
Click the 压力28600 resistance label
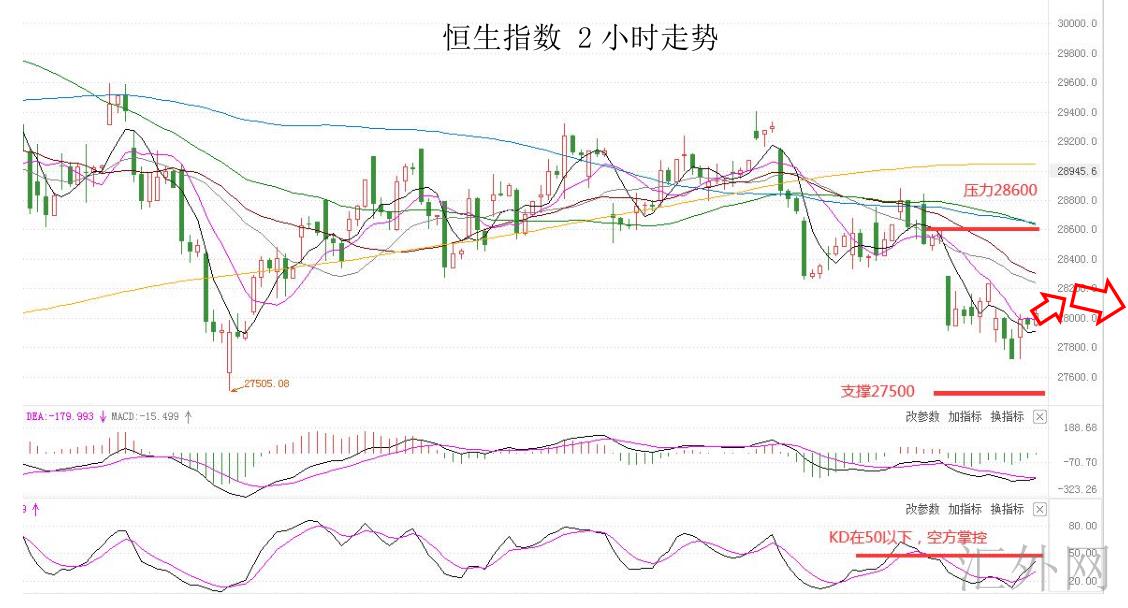click(x=999, y=189)
